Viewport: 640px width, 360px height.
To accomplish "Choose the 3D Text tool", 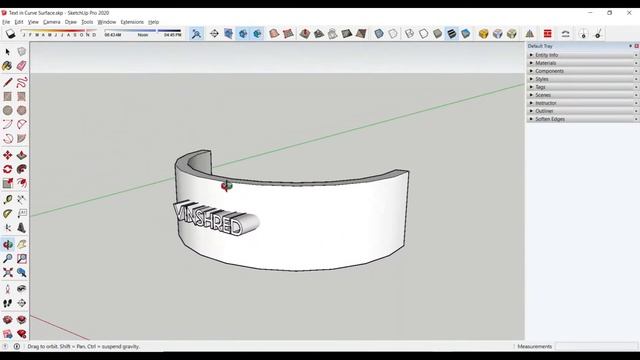I will pos(22,228).
